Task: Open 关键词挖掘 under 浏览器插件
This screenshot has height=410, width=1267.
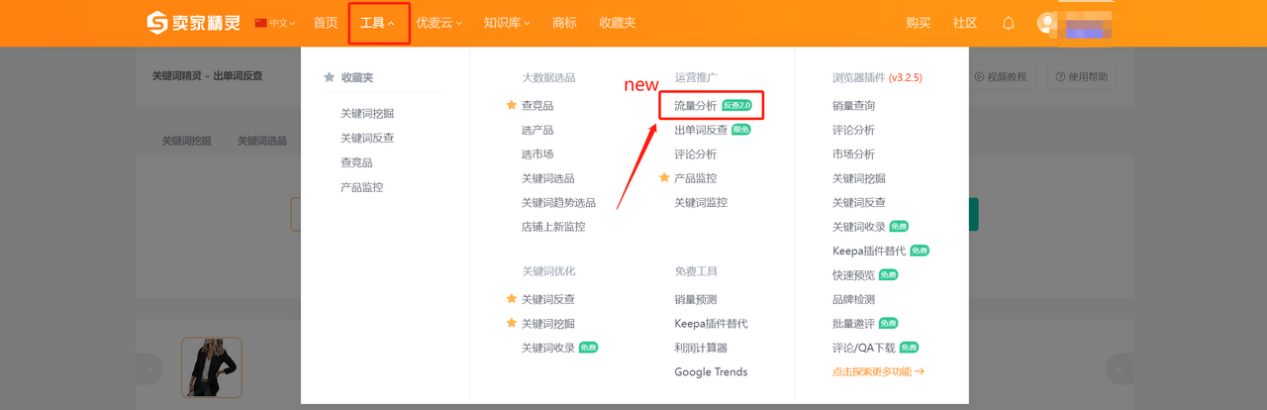Action: coord(859,178)
